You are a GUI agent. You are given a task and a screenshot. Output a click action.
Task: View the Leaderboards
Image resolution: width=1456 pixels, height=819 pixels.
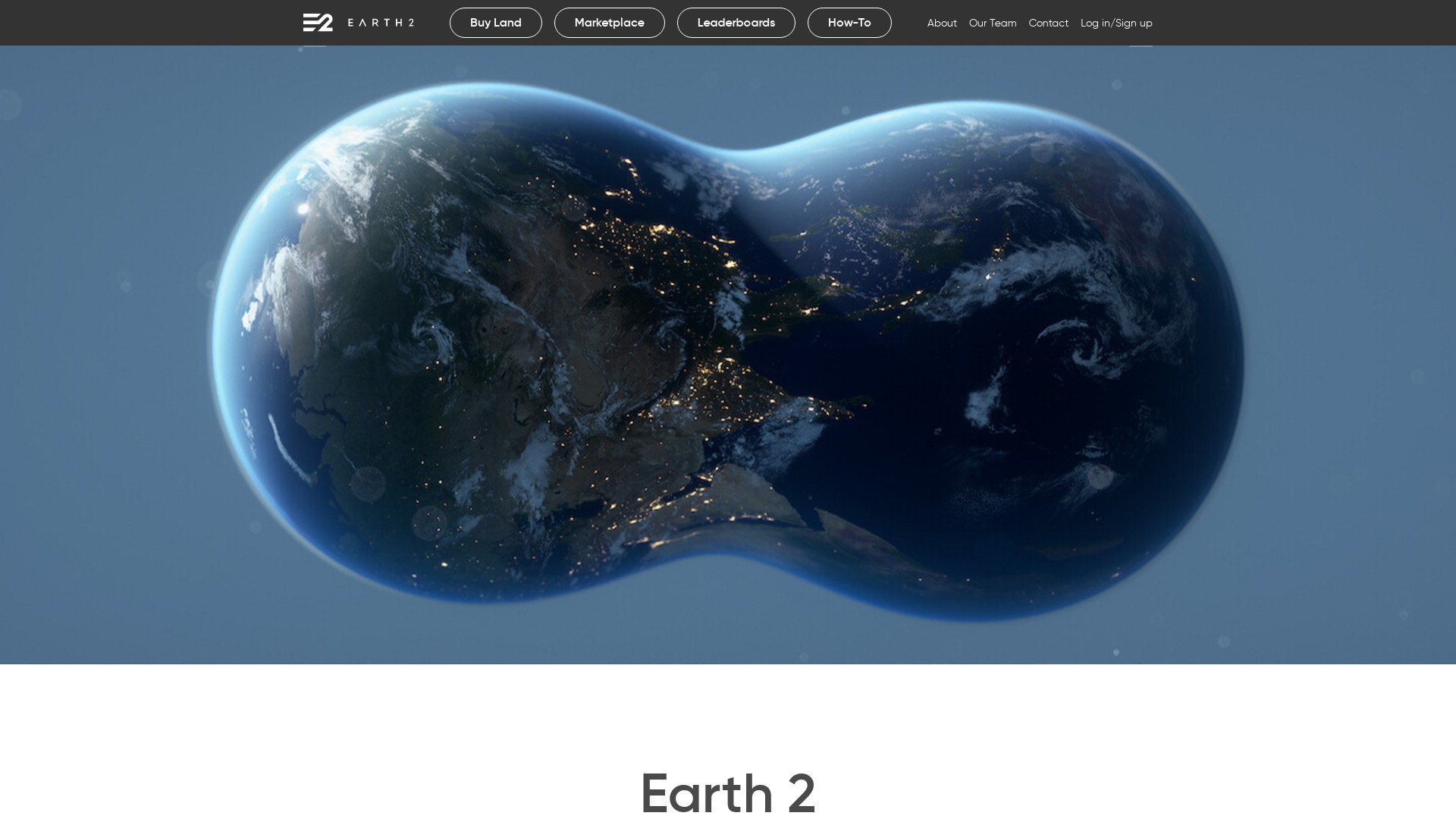(x=736, y=23)
